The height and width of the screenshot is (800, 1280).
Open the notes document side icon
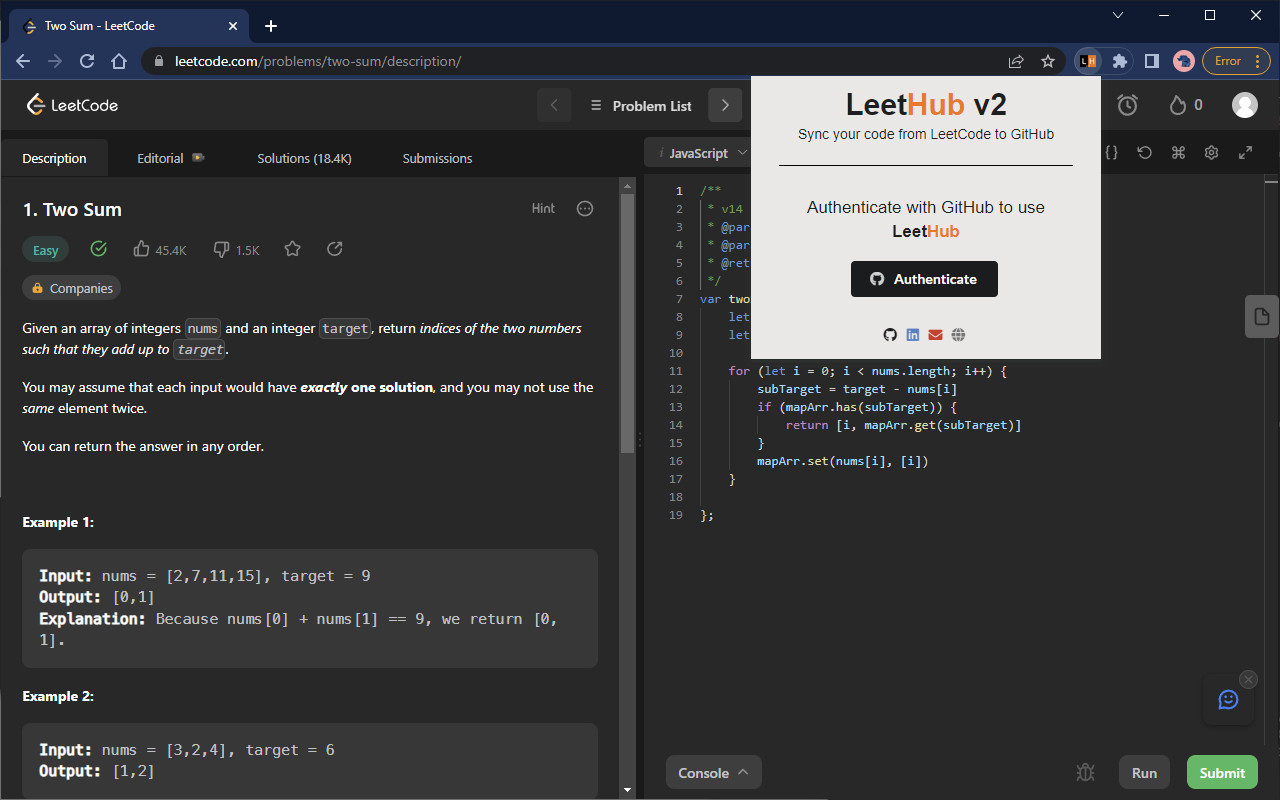(1262, 317)
